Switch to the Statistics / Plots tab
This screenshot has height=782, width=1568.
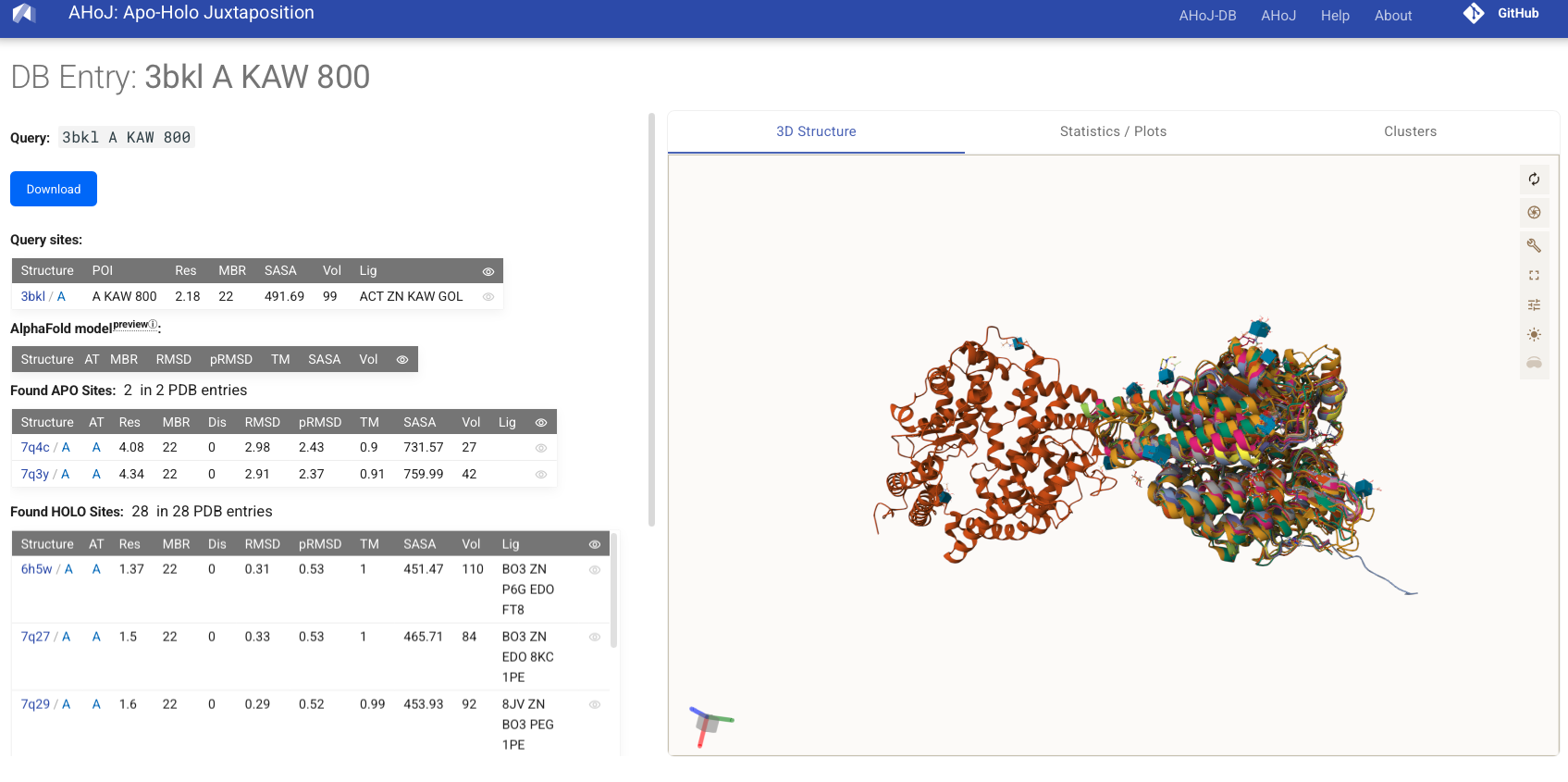pyautogui.click(x=1113, y=131)
